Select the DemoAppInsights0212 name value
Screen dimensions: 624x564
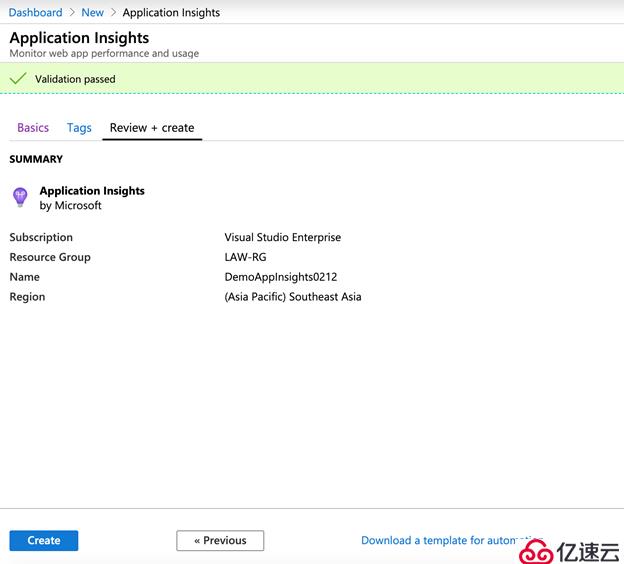[x=281, y=277]
